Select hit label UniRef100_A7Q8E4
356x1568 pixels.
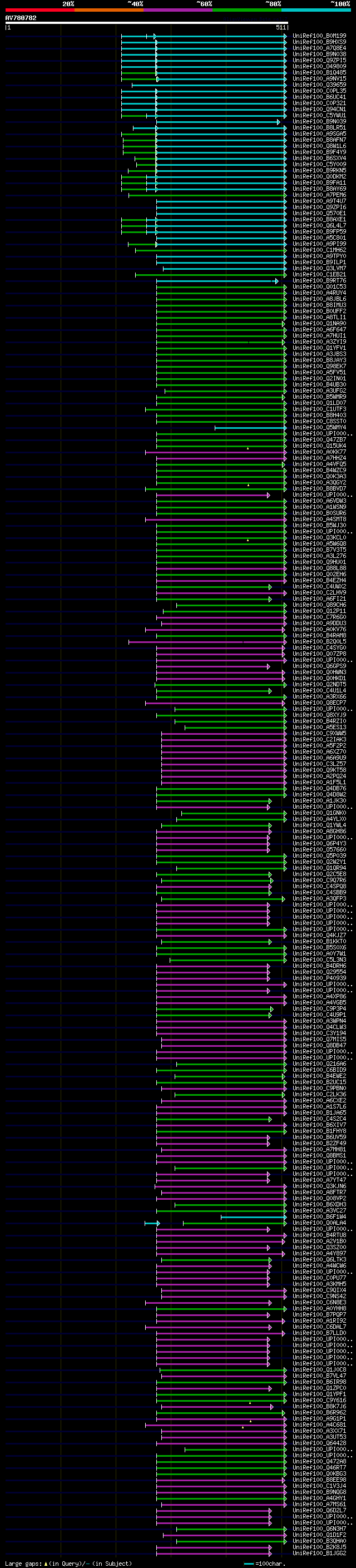319,48
